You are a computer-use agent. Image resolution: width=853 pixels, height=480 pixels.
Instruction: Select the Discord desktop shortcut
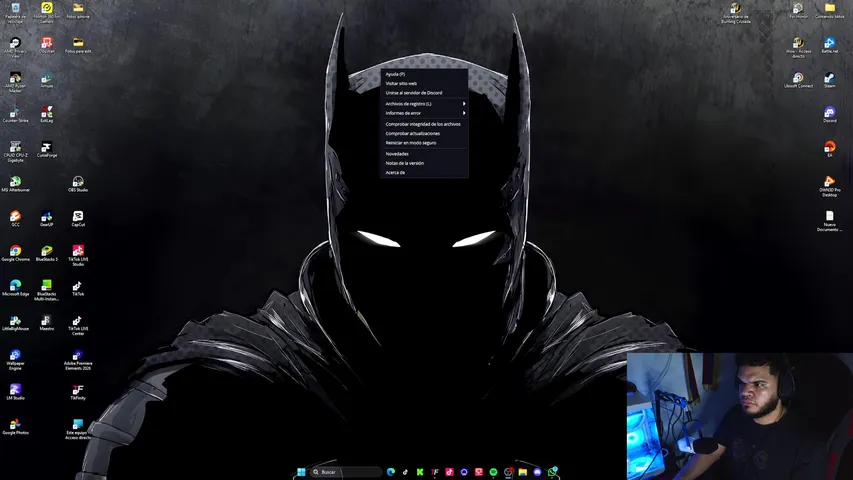[830, 115]
